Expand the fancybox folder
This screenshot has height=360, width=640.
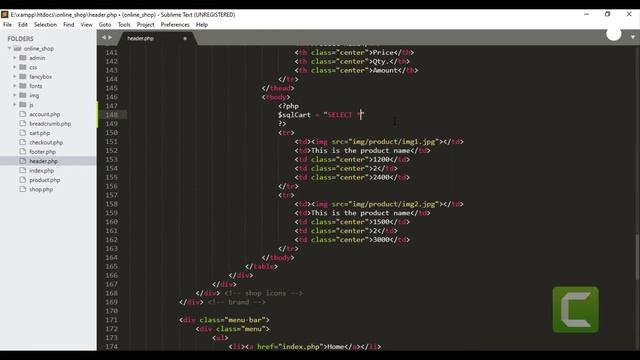[15, 76]
